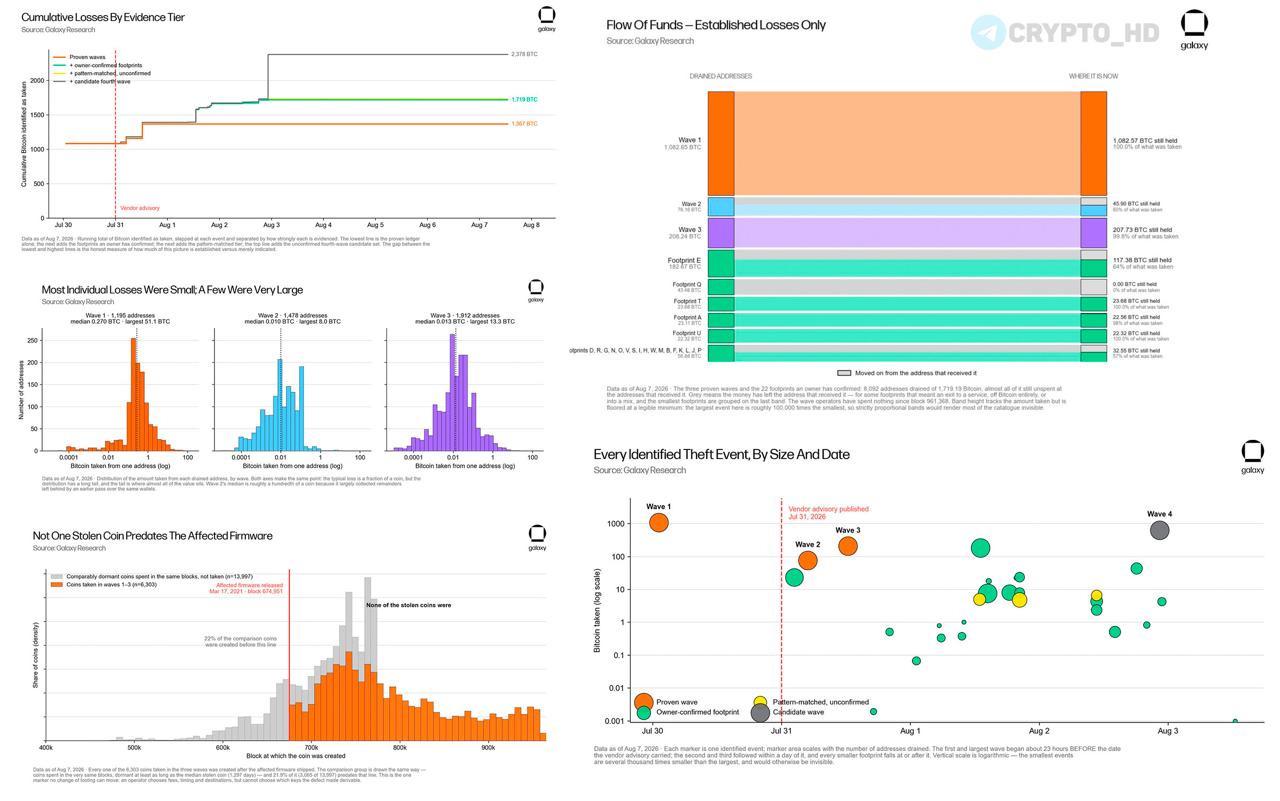Click the '2,378 BTC' line-end label

point(524,54)
